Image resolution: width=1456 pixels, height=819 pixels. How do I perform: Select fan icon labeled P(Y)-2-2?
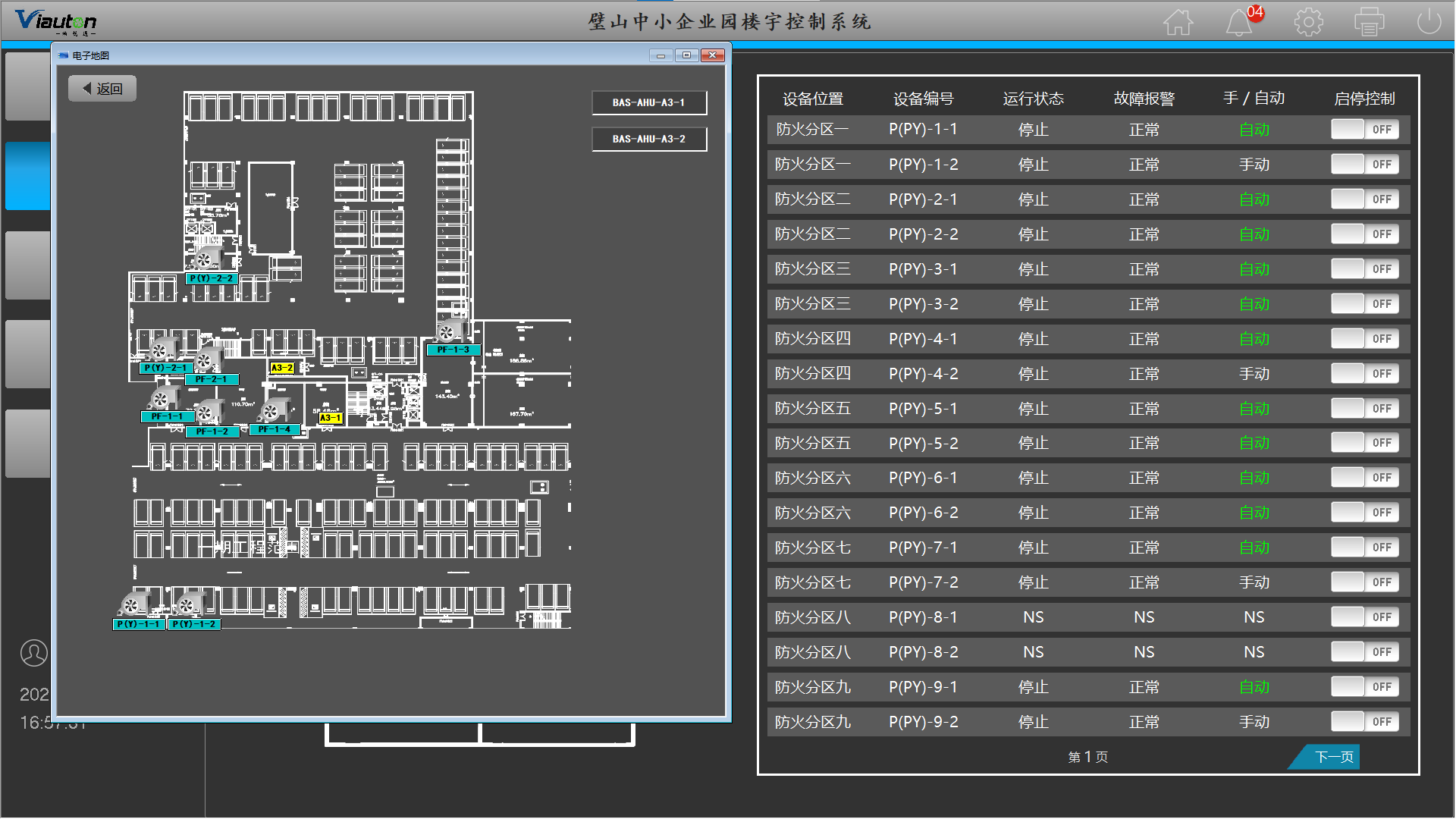pos(205,260)
